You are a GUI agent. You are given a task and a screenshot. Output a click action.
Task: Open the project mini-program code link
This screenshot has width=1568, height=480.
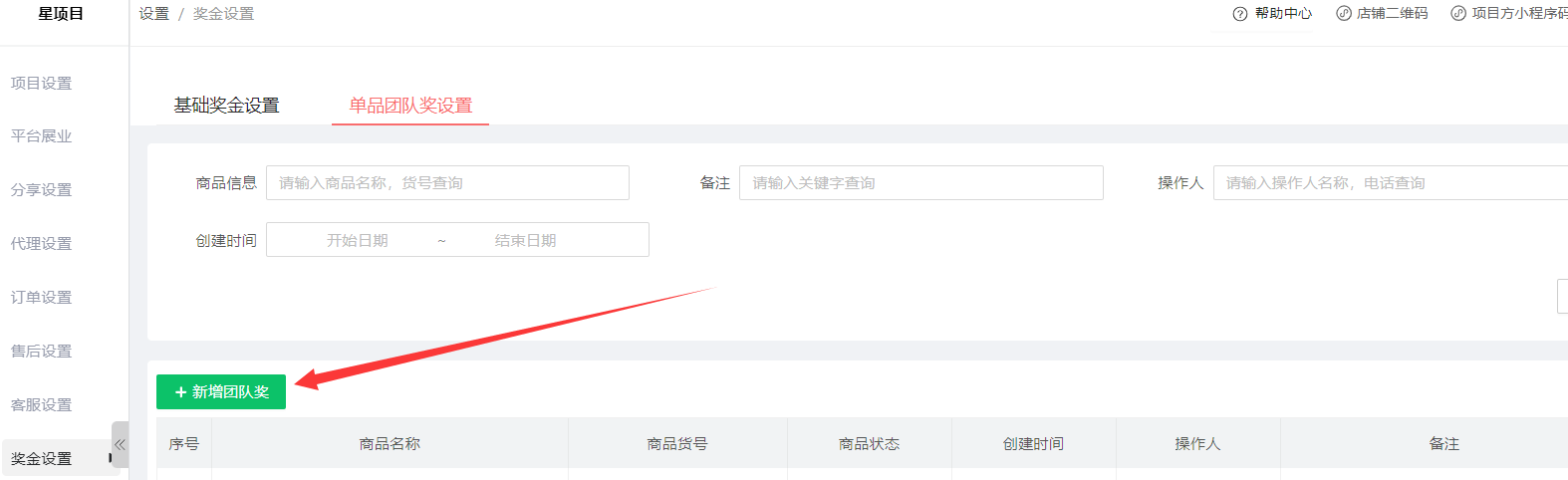1509,14
